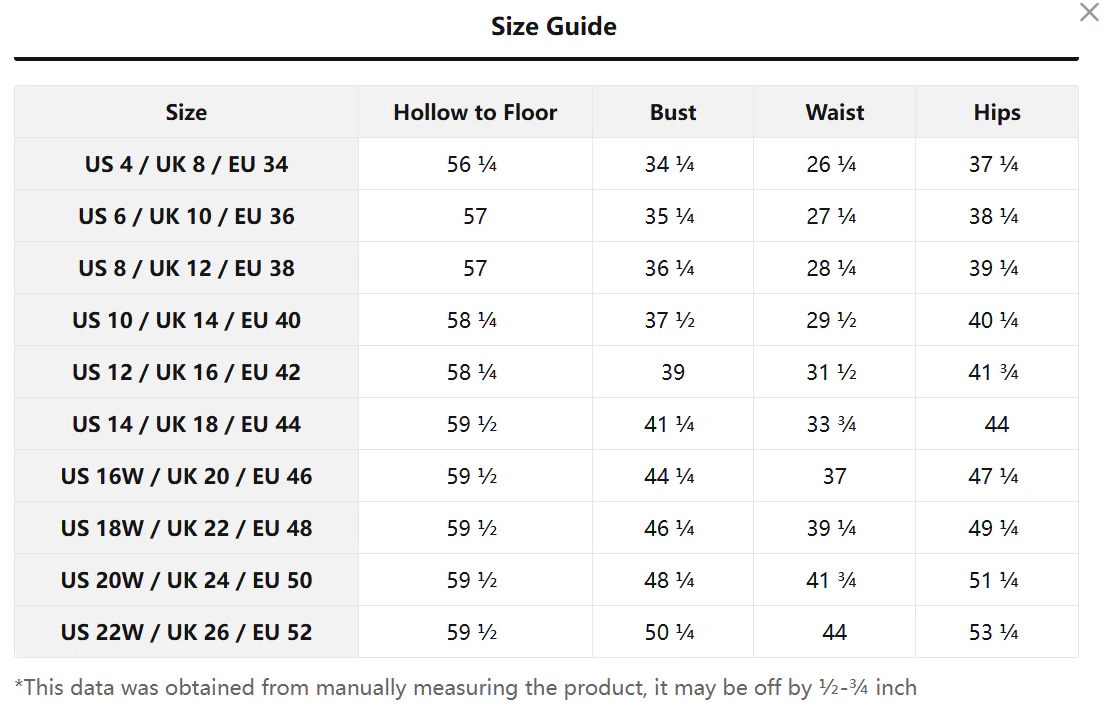Select the US 6 / UK 10 row
This screenshot has height=711, width=1105.
186,217
